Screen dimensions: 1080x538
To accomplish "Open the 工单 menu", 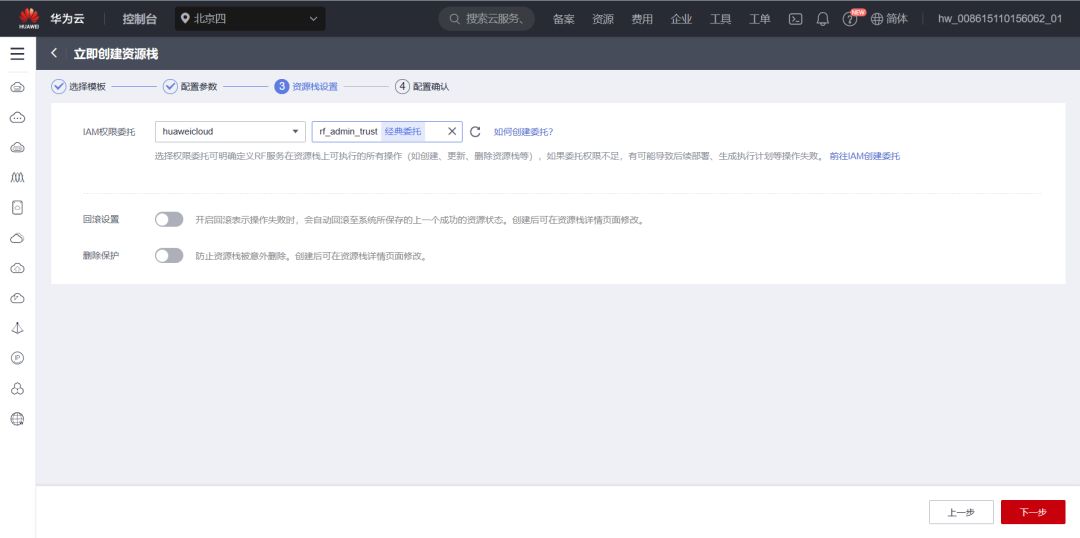I will pyautogui.click(x=760, y=19).
